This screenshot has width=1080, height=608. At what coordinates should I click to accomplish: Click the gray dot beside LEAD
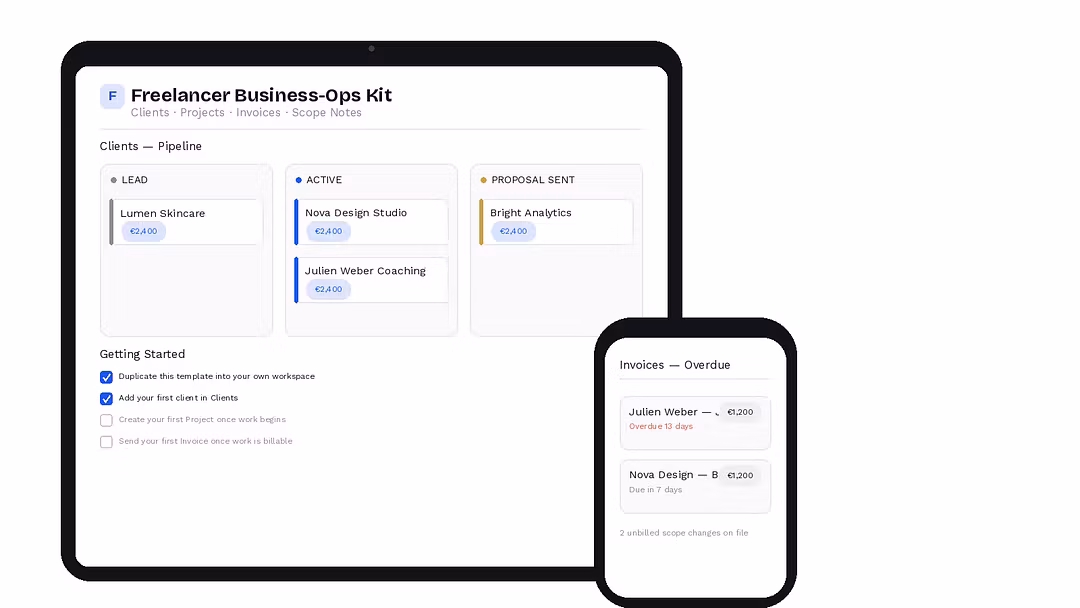tap(114, 180)
